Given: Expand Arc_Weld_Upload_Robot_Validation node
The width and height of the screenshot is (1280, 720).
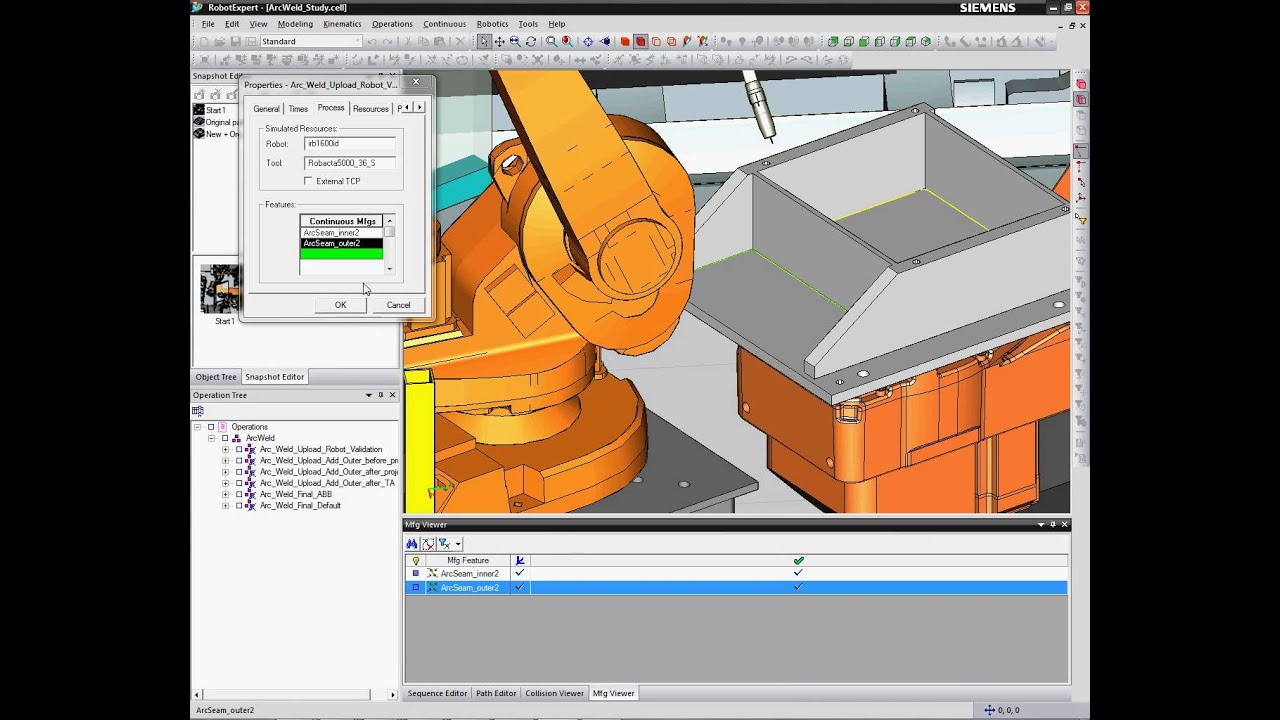Looking at the screenshot, I should point(225,449).
